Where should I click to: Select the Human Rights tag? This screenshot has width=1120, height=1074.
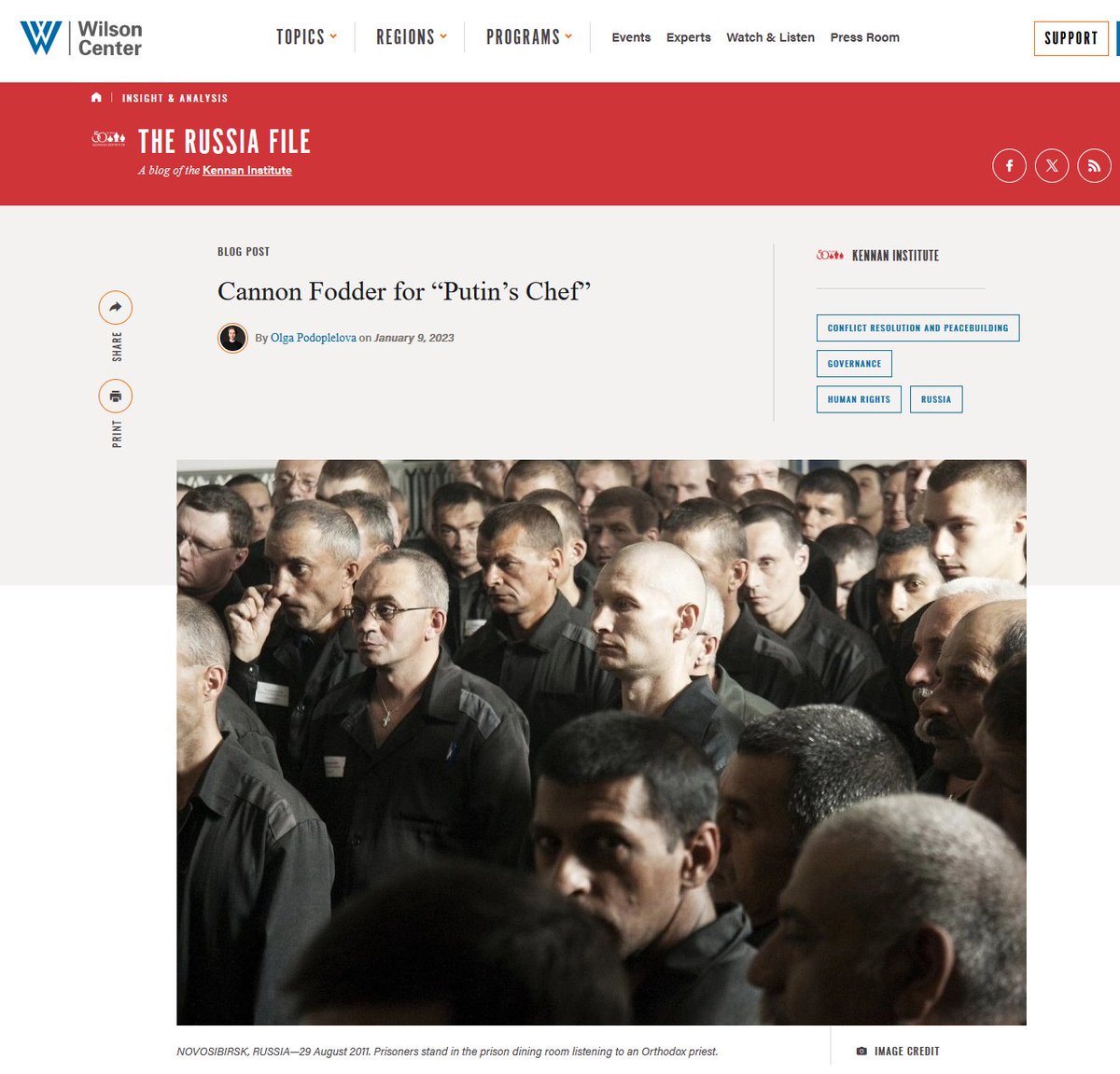coord(859,399)
